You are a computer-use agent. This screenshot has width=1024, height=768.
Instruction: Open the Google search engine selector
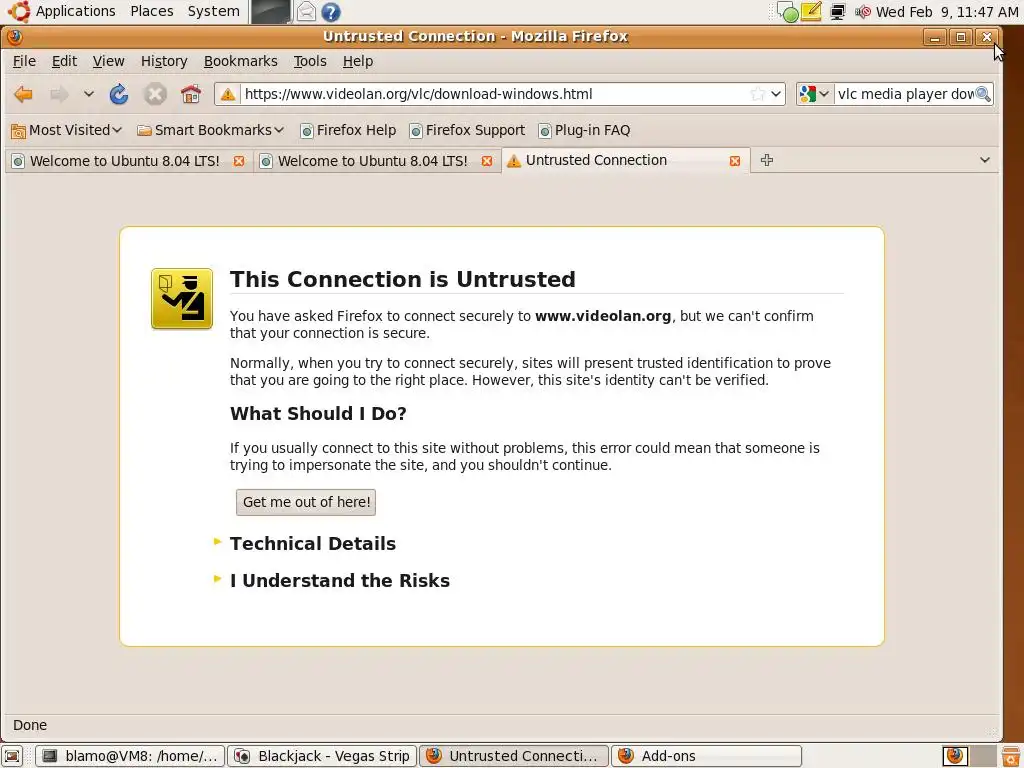pos(814,94)
